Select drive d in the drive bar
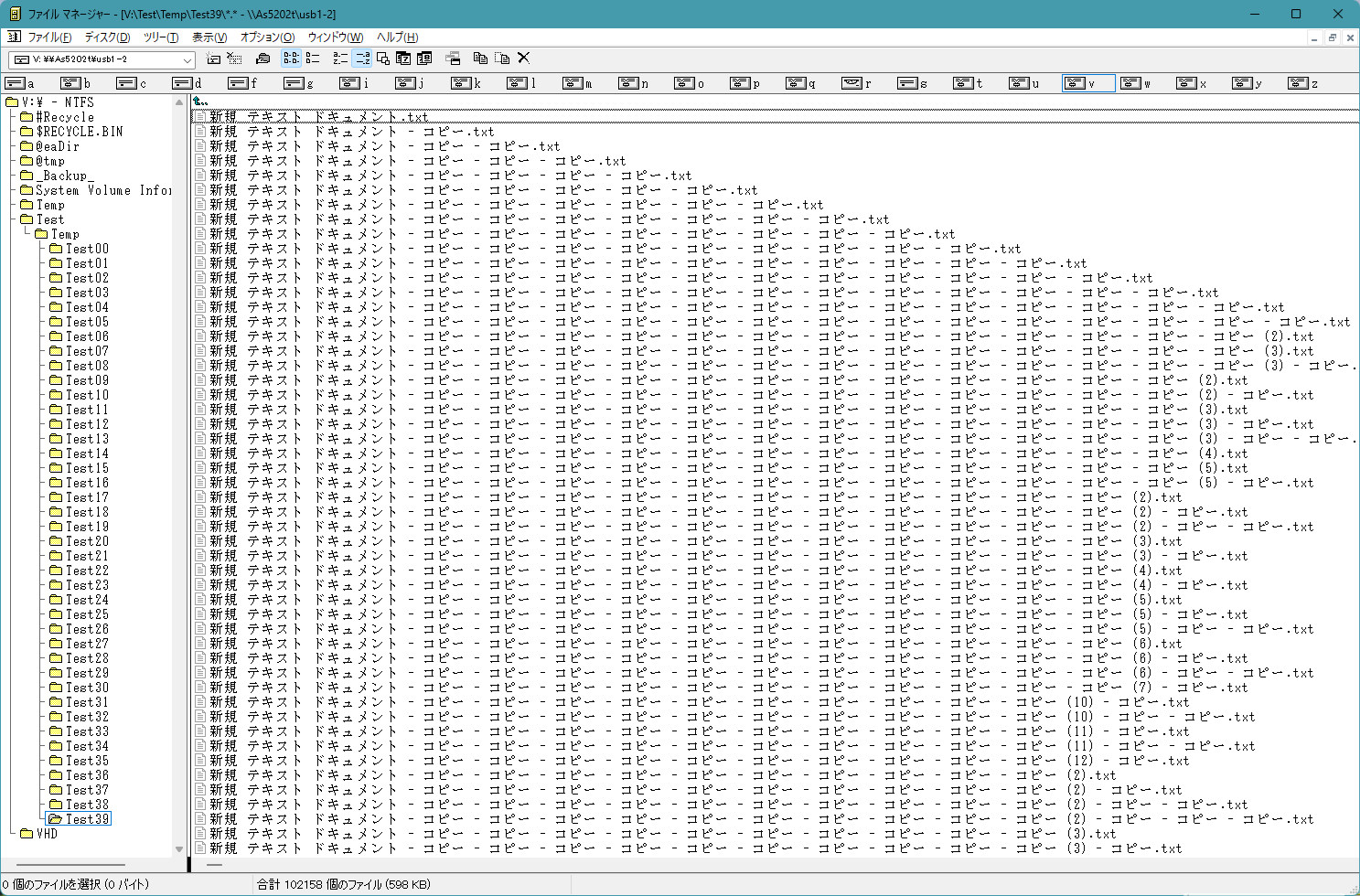The image size is (1360, 896). 187,83
